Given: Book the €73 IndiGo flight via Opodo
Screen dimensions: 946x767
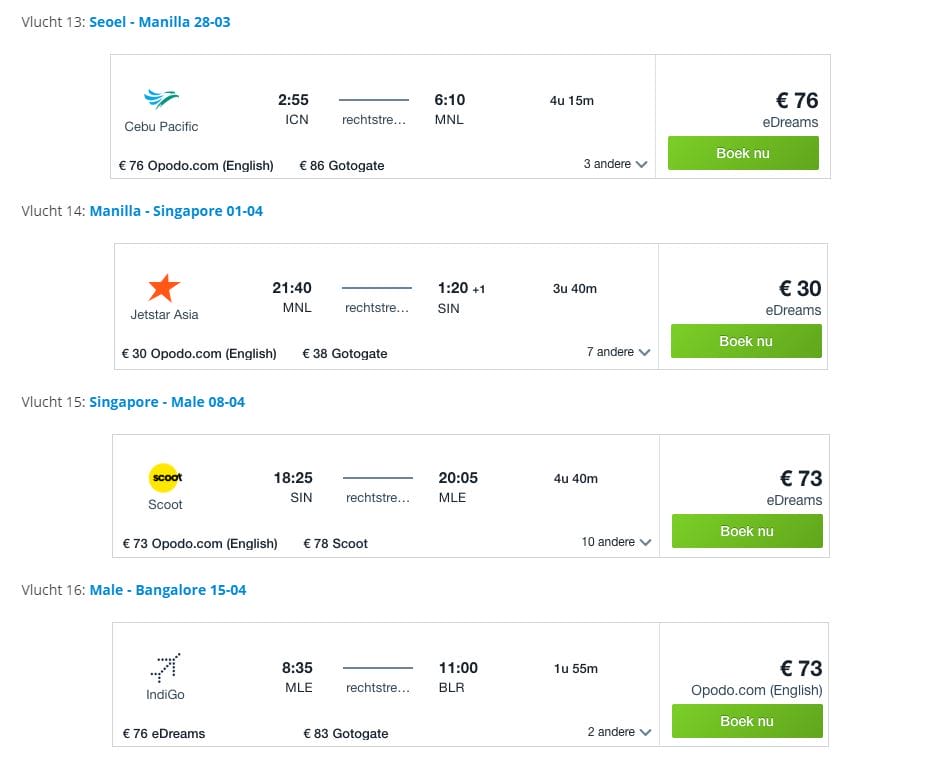Looking at the screenshot, I should [x=747, y=721].
